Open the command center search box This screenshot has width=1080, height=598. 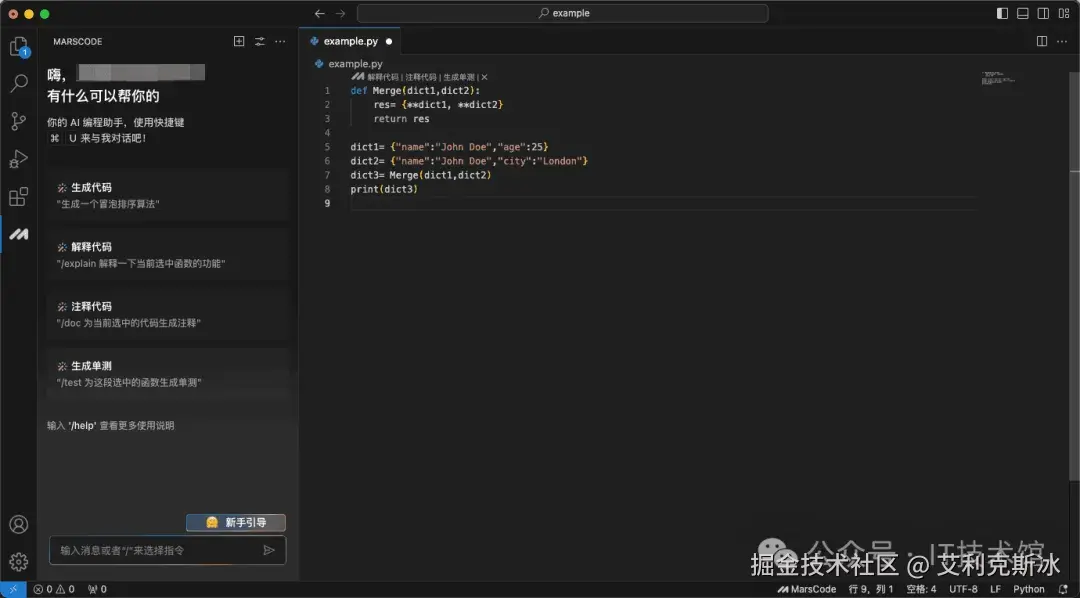pos(563,13)
